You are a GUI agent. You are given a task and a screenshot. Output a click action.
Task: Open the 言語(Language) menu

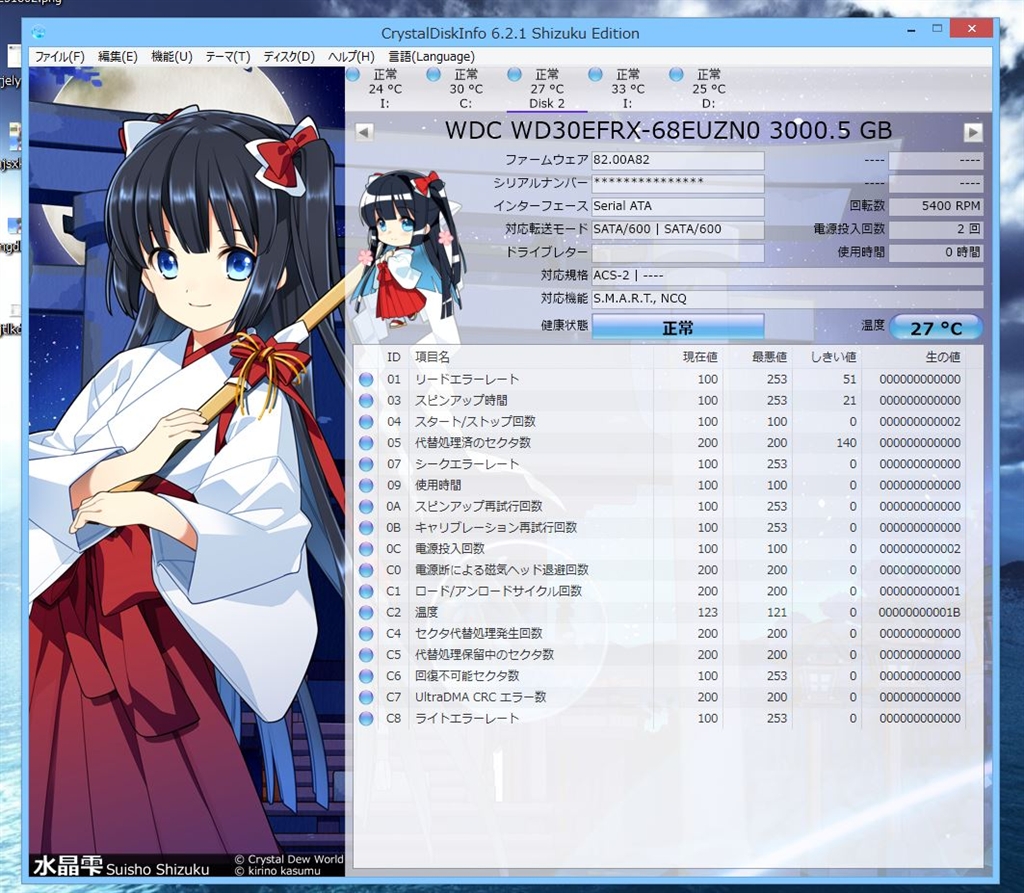coord(431,57)
